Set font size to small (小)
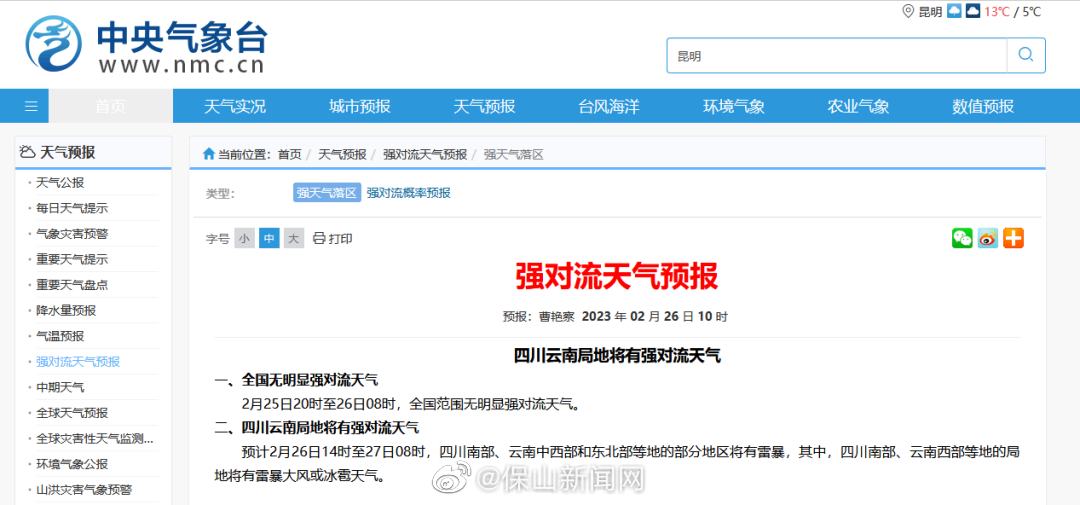The height and width of the screenshot is (505, 1080). (x=245, y=239)
